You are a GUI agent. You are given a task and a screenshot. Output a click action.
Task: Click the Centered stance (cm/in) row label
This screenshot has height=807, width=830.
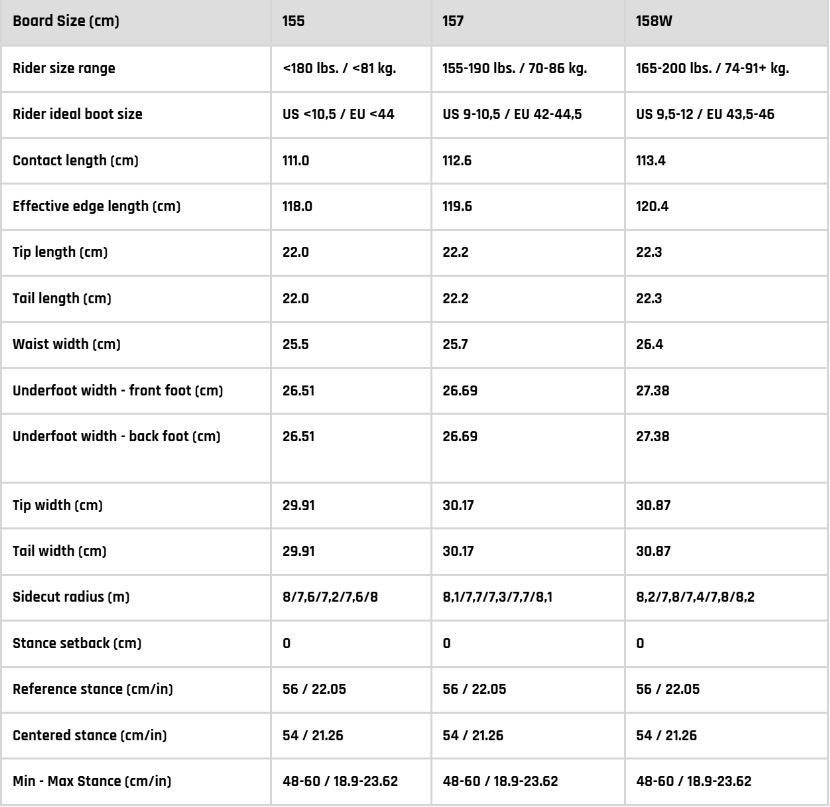pos(90,735)
